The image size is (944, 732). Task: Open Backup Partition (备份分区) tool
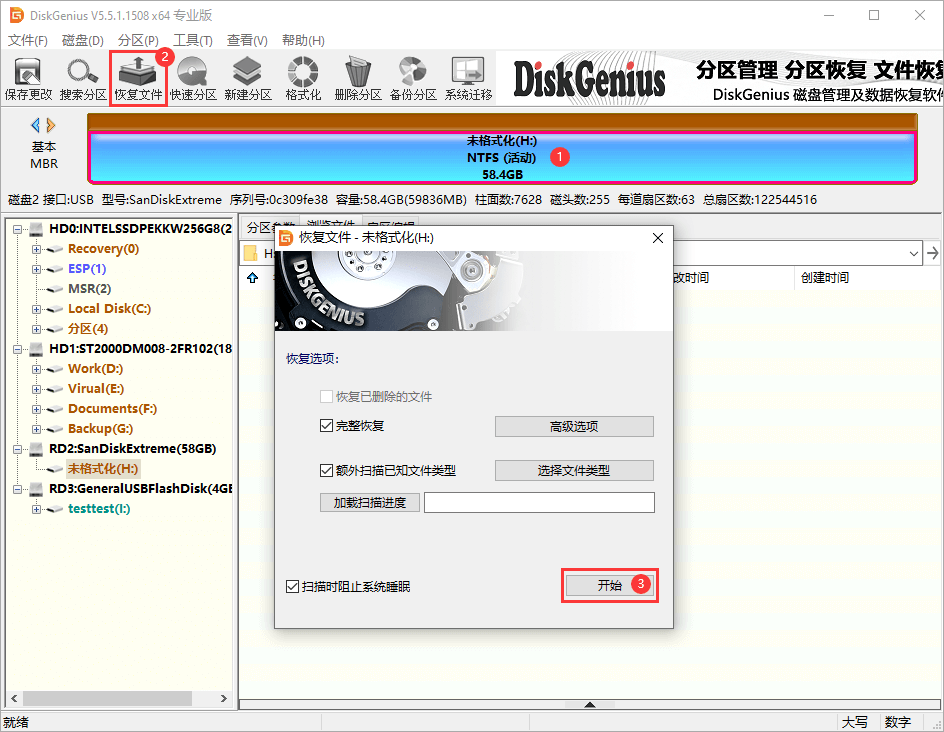[x=413, y=79]
